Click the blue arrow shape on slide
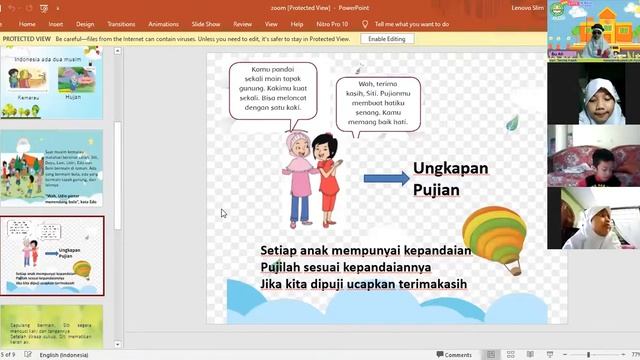The image size is (640, 360). pyautogui.click(x=387, y=178)
